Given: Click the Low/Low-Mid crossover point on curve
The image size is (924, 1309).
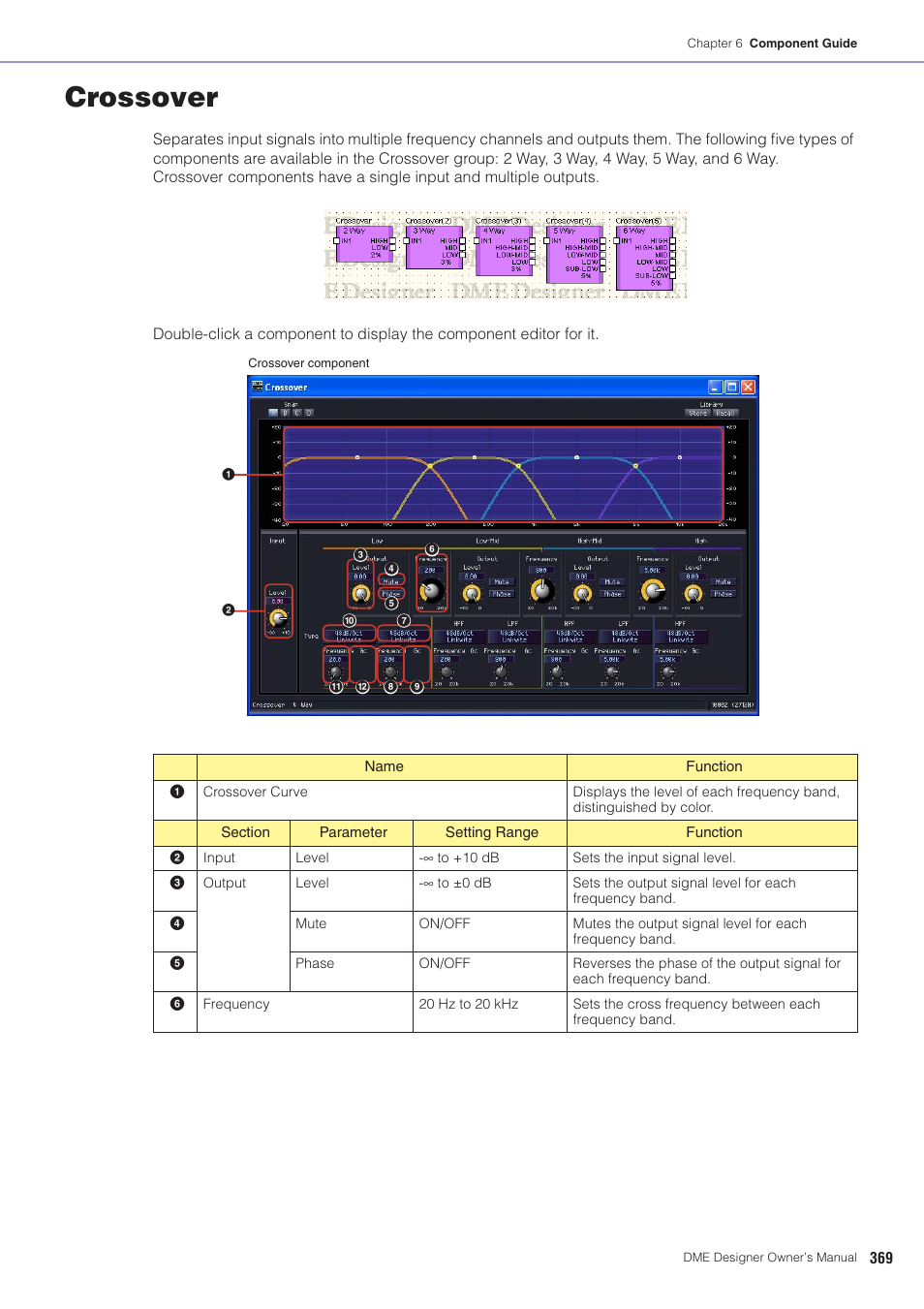Looking at the screenshot, I should (x=430, y=465).
